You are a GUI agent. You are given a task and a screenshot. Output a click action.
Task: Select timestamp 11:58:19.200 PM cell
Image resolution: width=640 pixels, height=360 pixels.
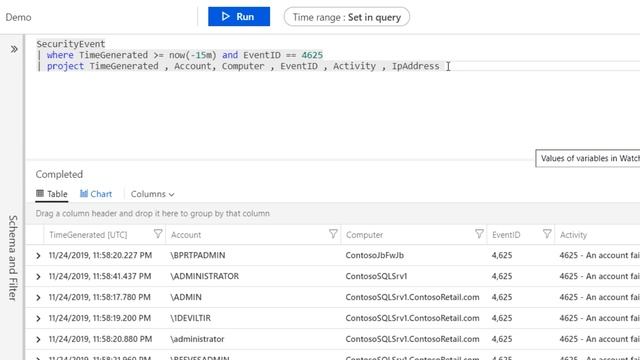tap(100, 318)
